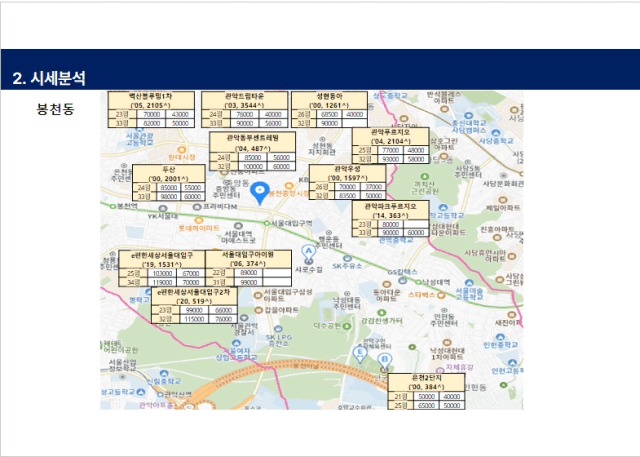
Task: Click the YK서울대 gray building icon
Action: tap(162, 209)
